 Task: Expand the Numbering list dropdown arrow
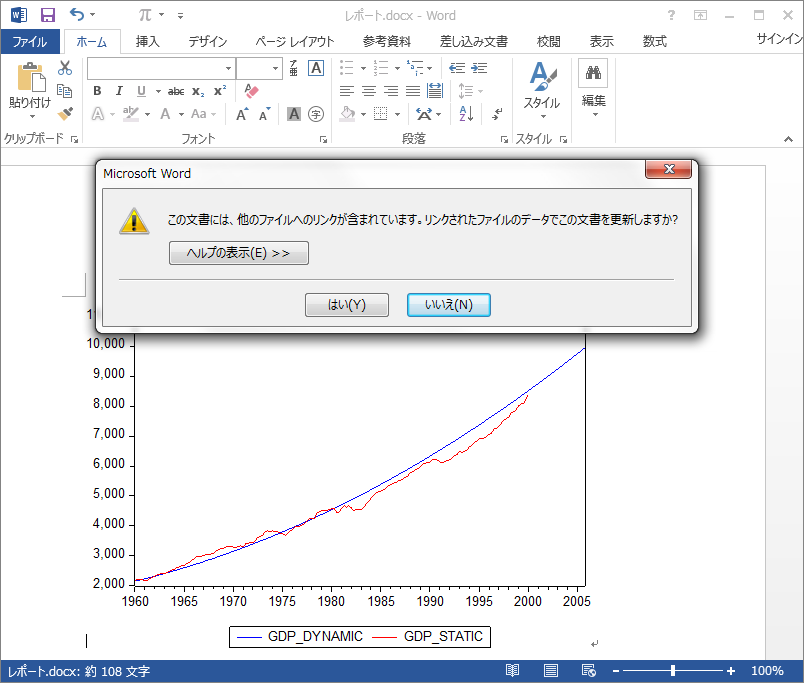point(397,68)
